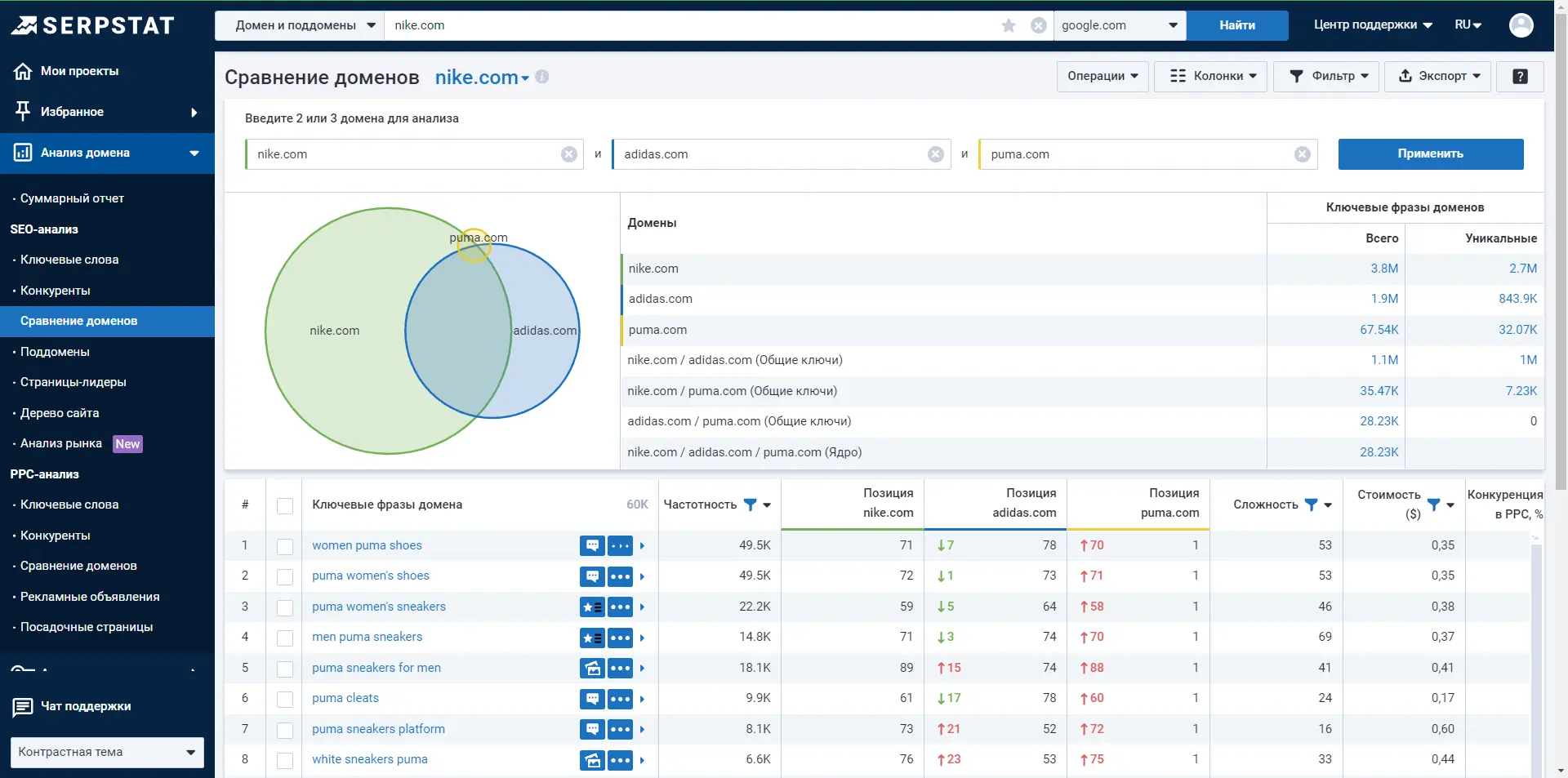Check the box for 'women puma shoes'

point(285,546)
